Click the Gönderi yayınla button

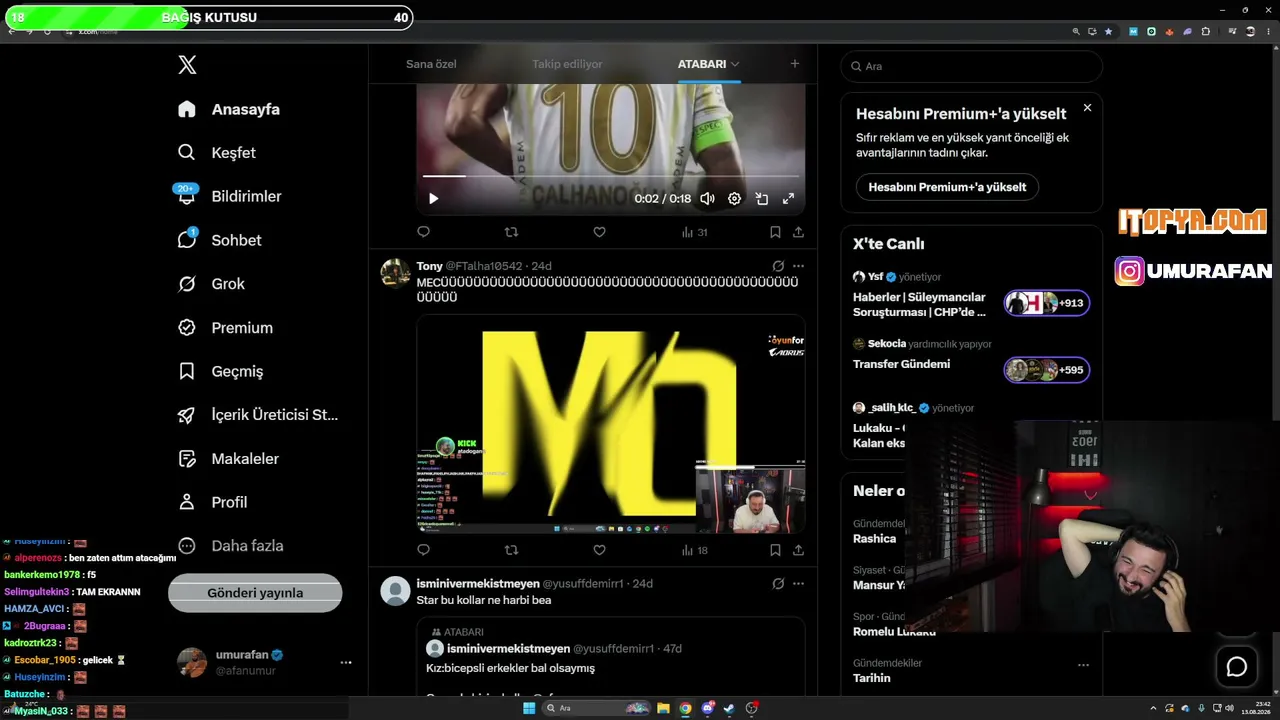click(255, 593)
